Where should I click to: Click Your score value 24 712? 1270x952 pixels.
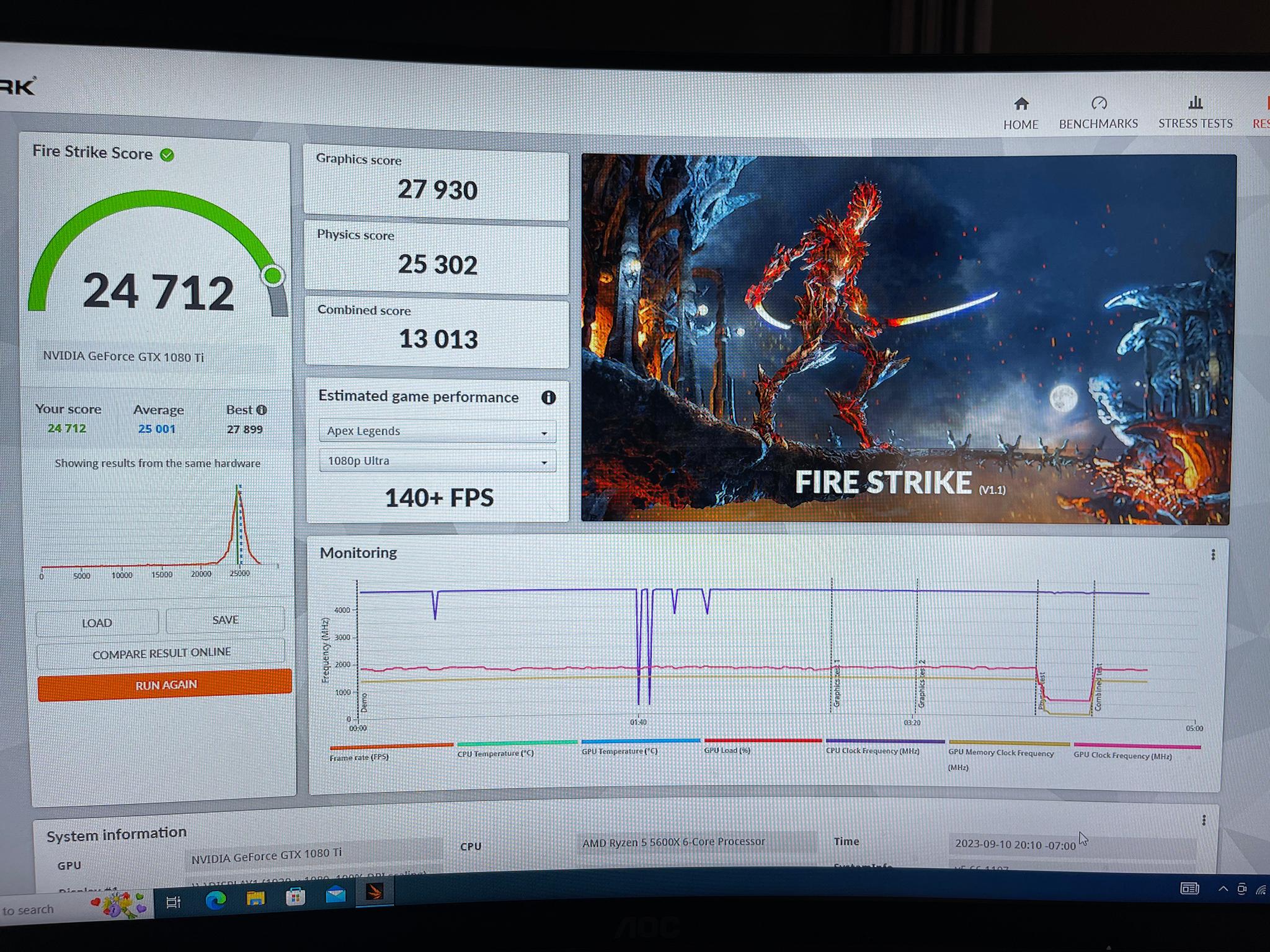coord(67,428)
